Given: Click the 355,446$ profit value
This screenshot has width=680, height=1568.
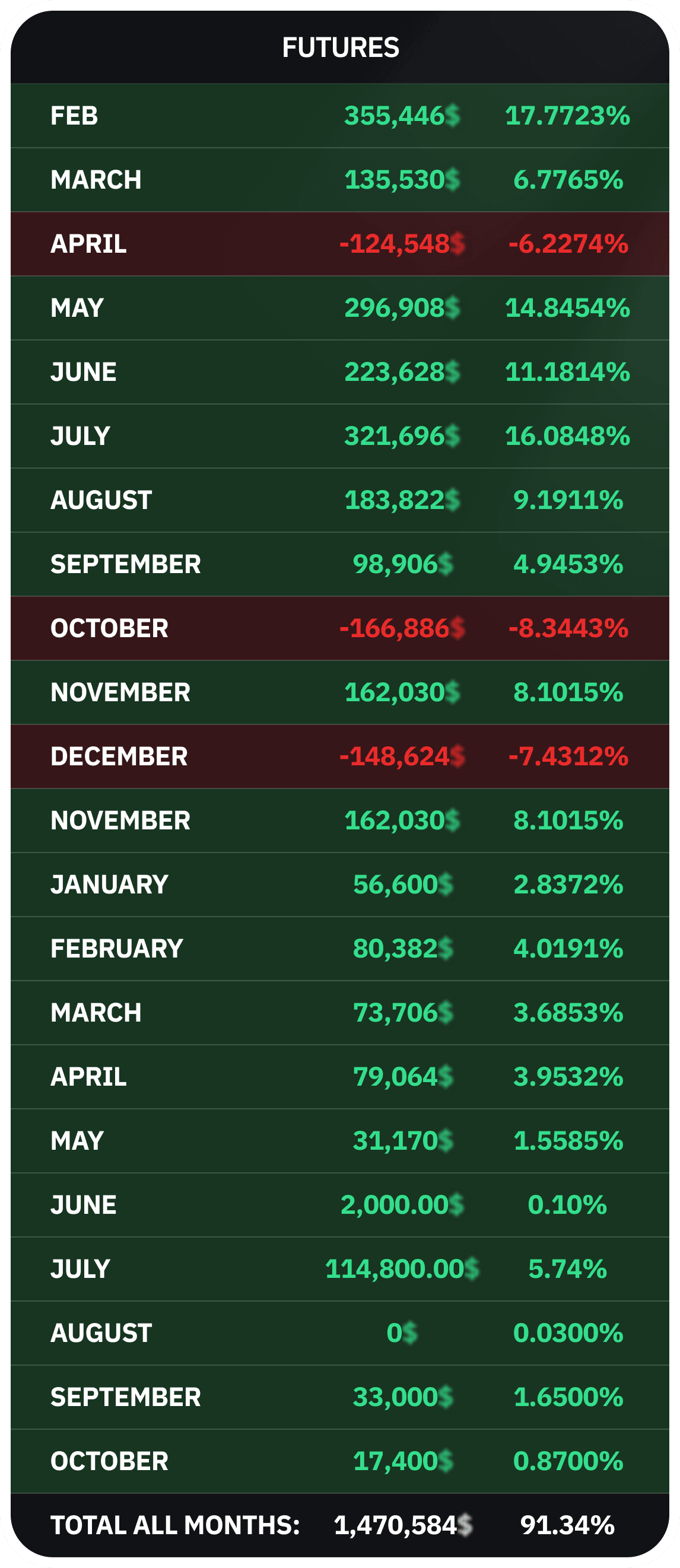Looking at the screenshot, I should [x=402, y=116].
